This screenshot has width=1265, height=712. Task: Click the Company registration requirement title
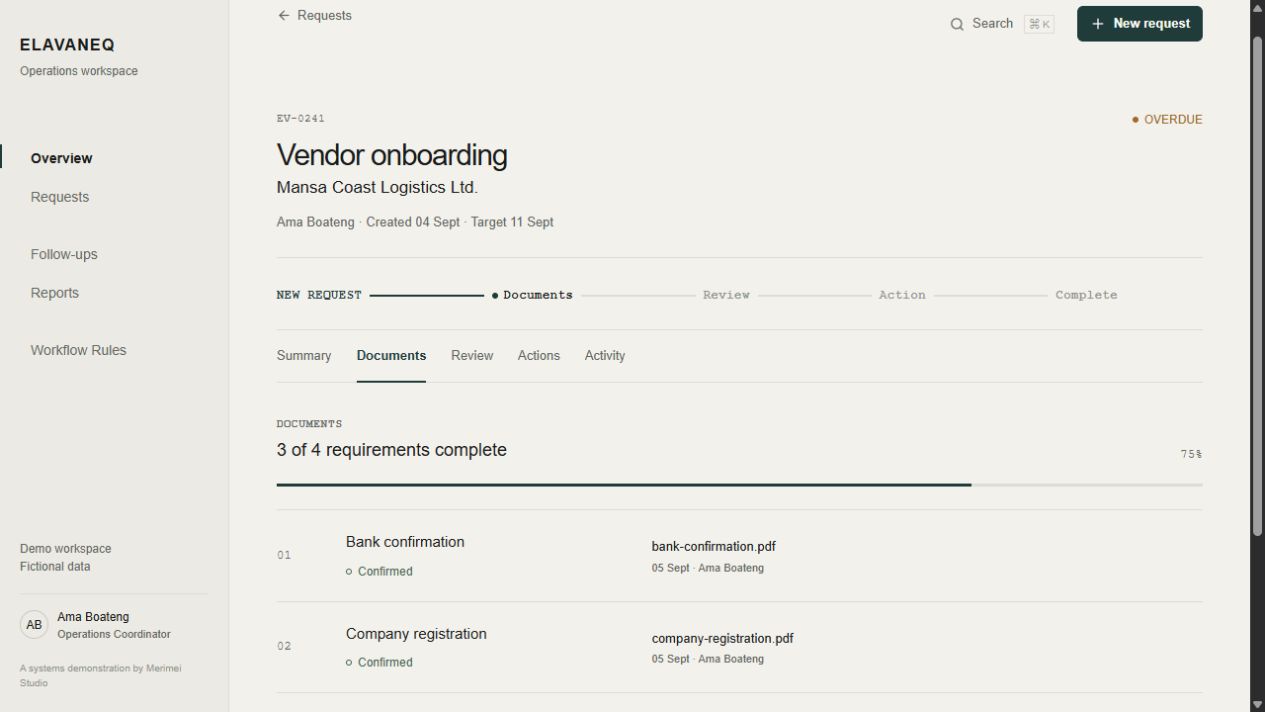(416, 634)
